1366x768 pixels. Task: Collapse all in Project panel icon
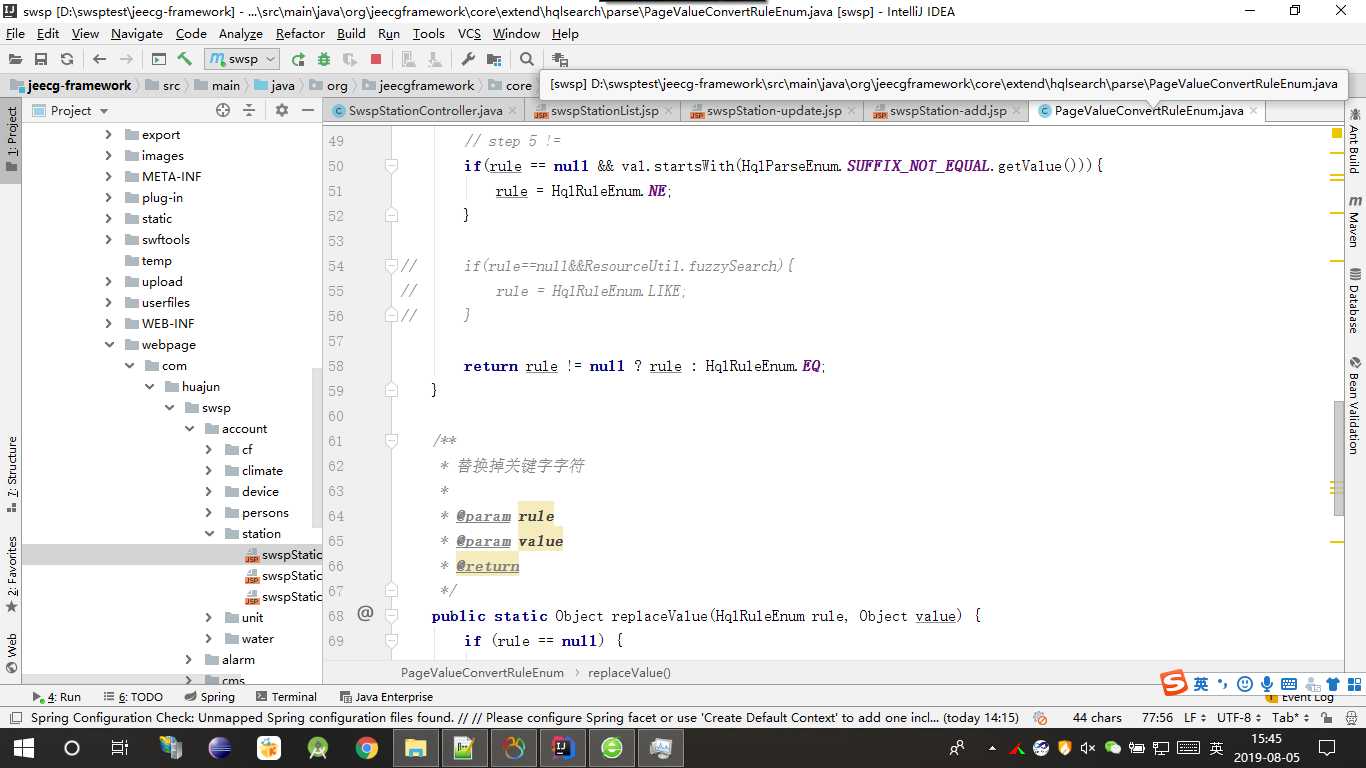tap(249, 110)
